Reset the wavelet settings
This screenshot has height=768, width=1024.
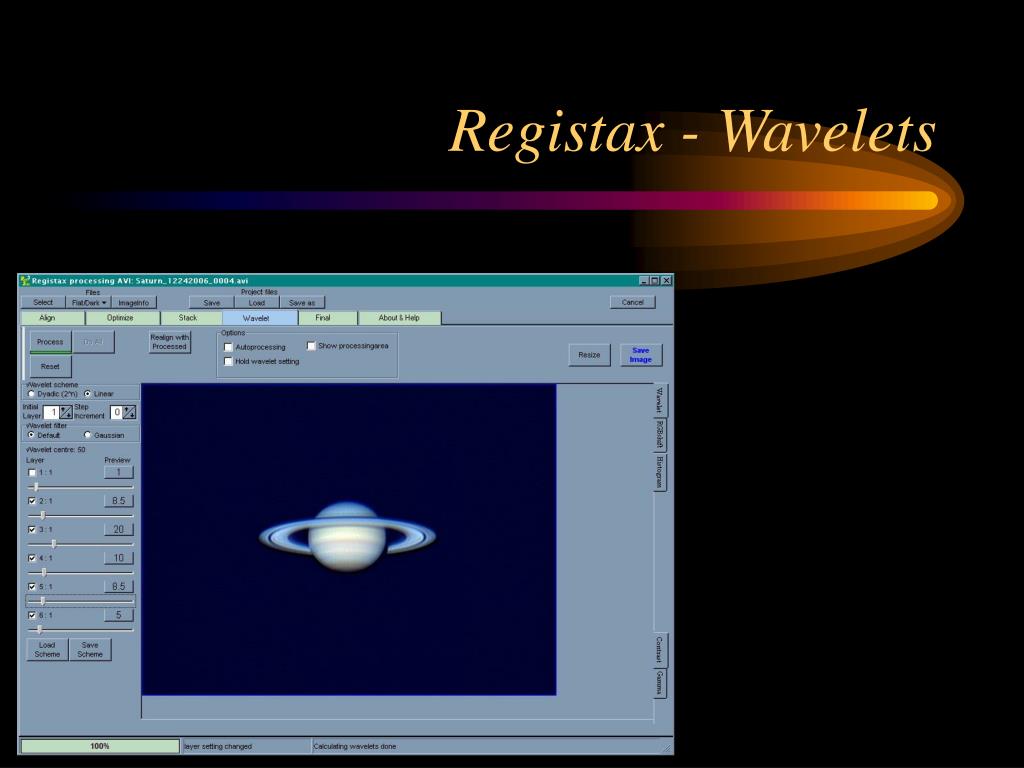click(50, 366)
